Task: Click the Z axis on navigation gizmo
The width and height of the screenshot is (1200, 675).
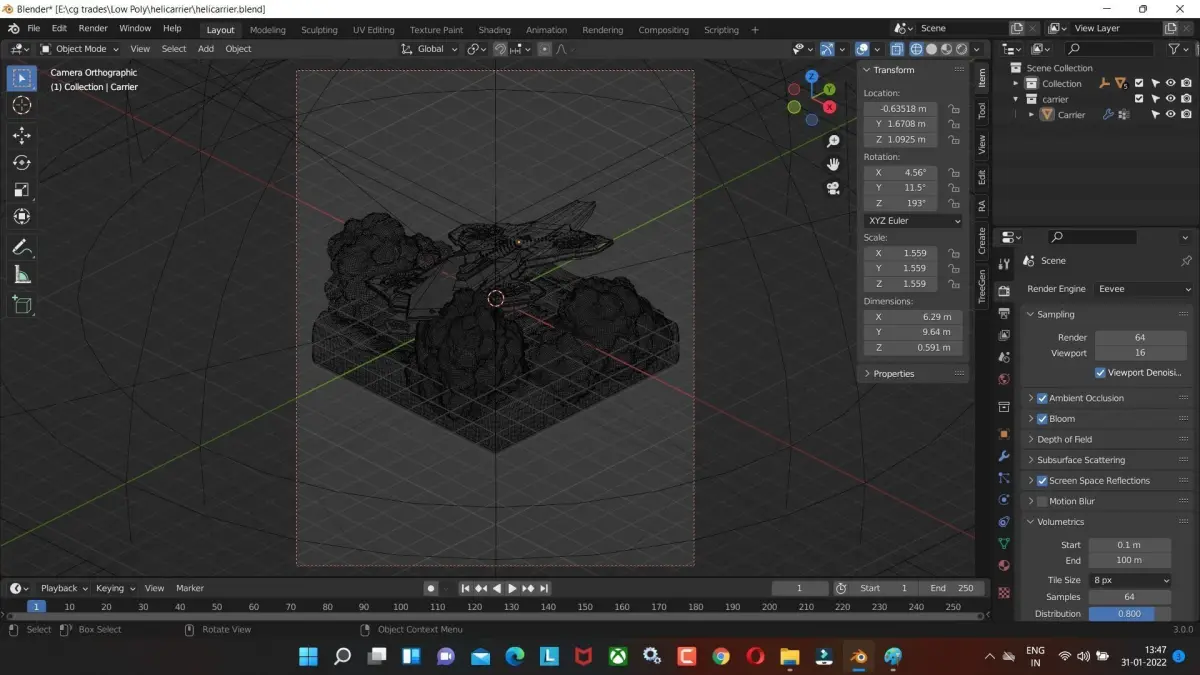Action: pyautogui.click(x=812, y=76)
